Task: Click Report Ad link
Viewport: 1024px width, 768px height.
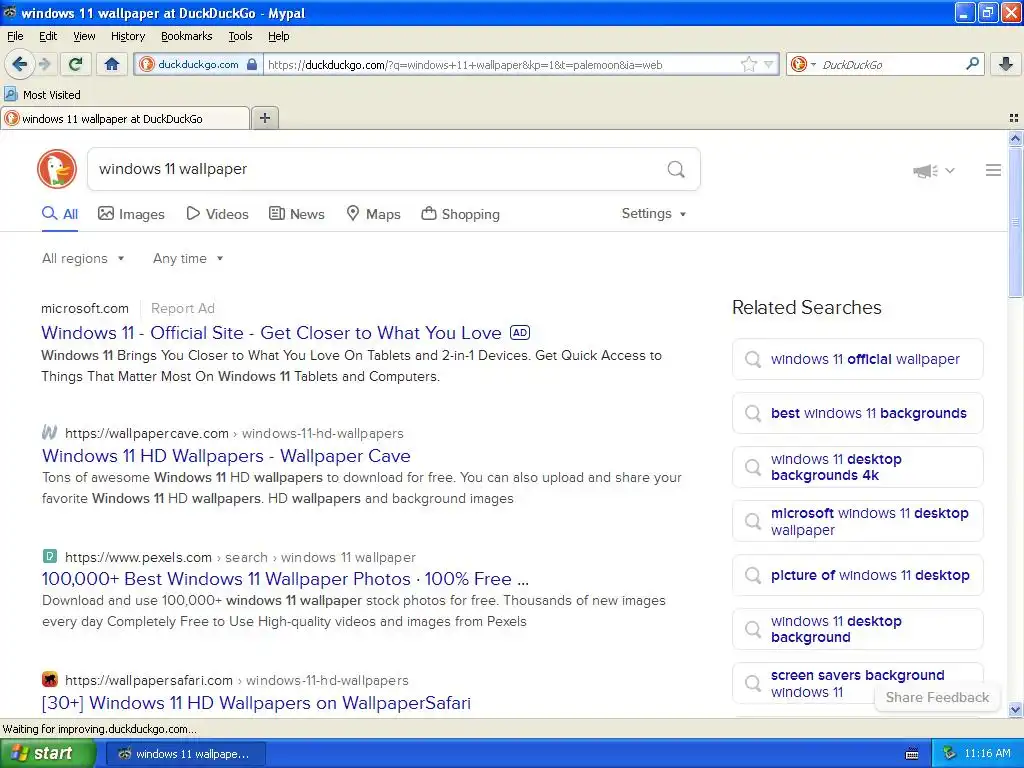Action: click(x=183, y=308)
